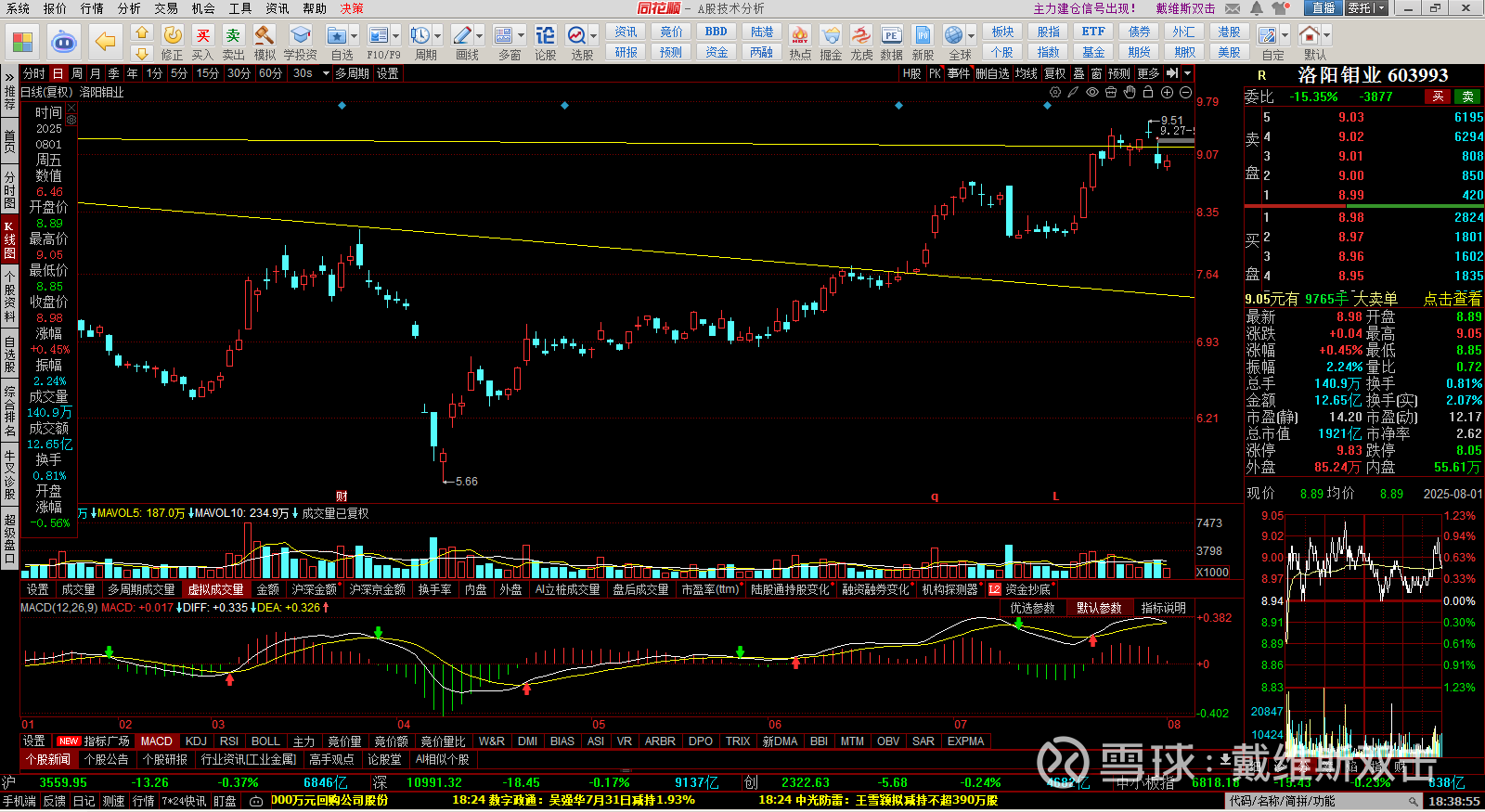Image resolution: width=1485 pixels, height=812 pixels.
Task: Zoom out chart with minus circle icon
Action: (x=1185, y=92)
